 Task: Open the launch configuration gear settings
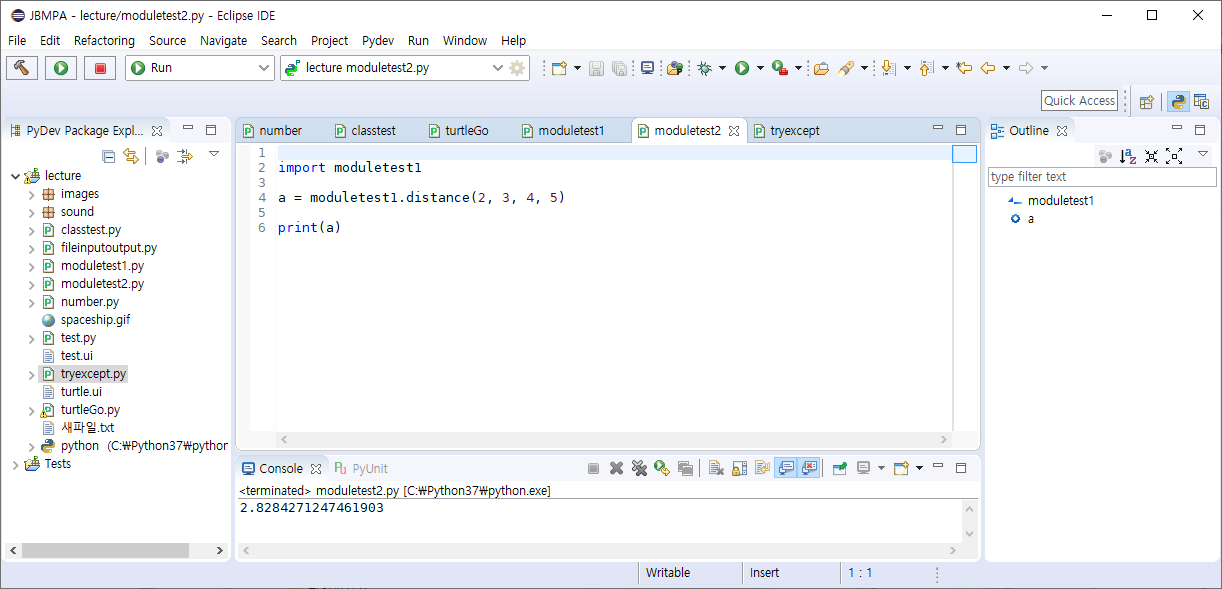[517, 68]
